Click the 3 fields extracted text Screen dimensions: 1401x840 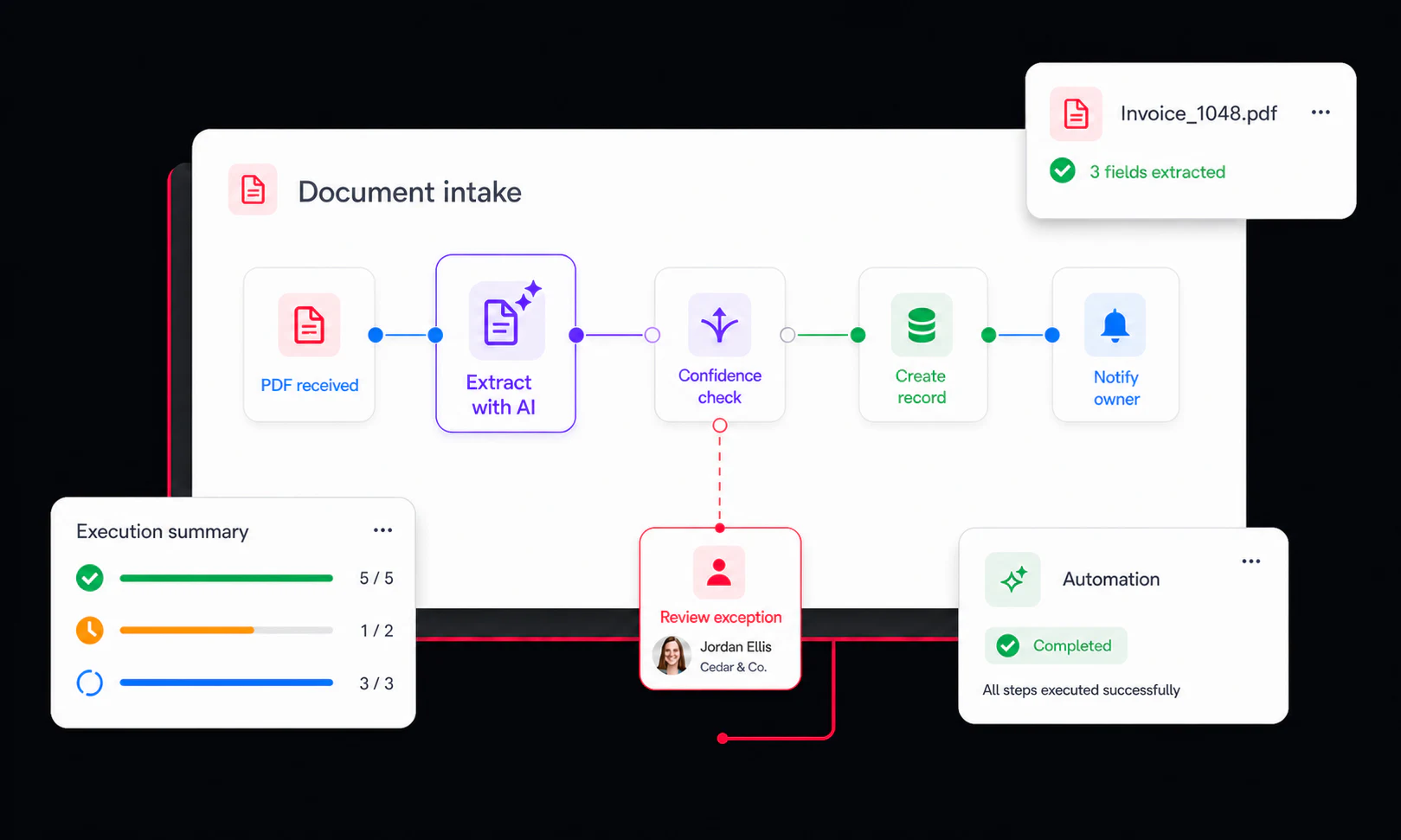[x=1157, y=172]
